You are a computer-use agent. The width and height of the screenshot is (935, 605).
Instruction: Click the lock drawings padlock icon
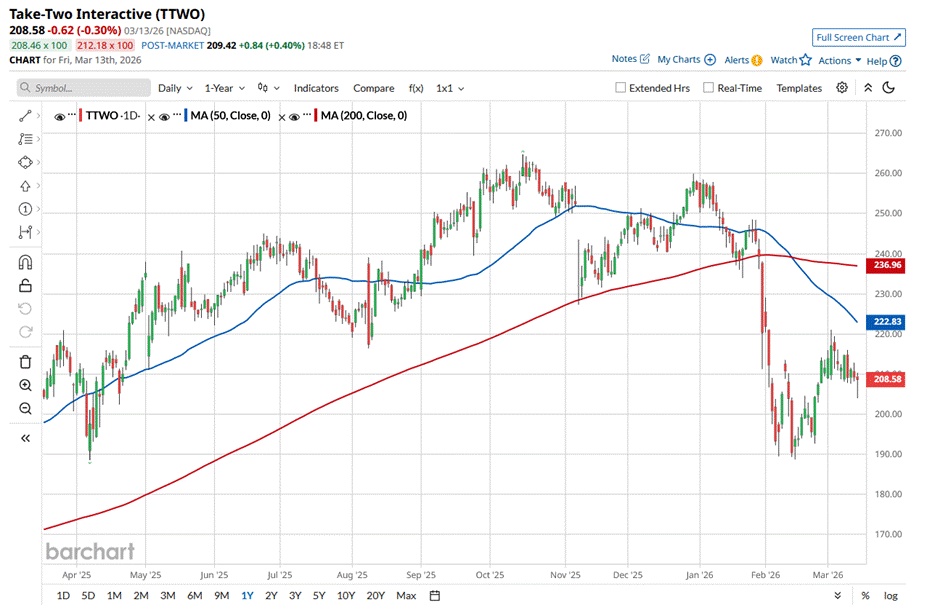[25, 286]
